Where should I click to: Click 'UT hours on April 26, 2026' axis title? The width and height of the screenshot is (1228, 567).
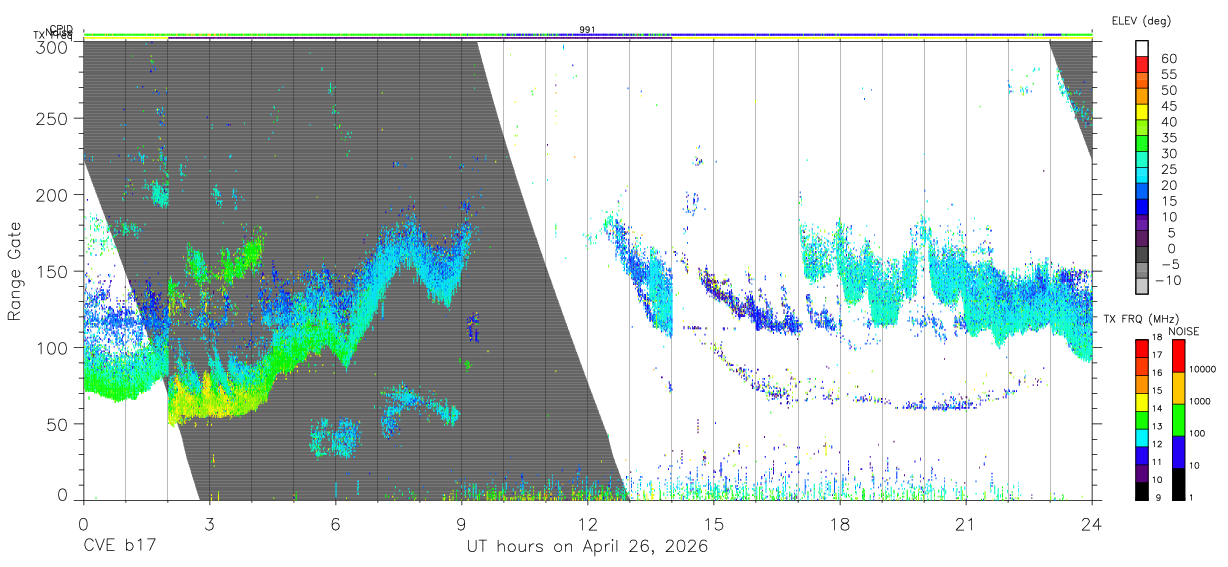[587, 547]
